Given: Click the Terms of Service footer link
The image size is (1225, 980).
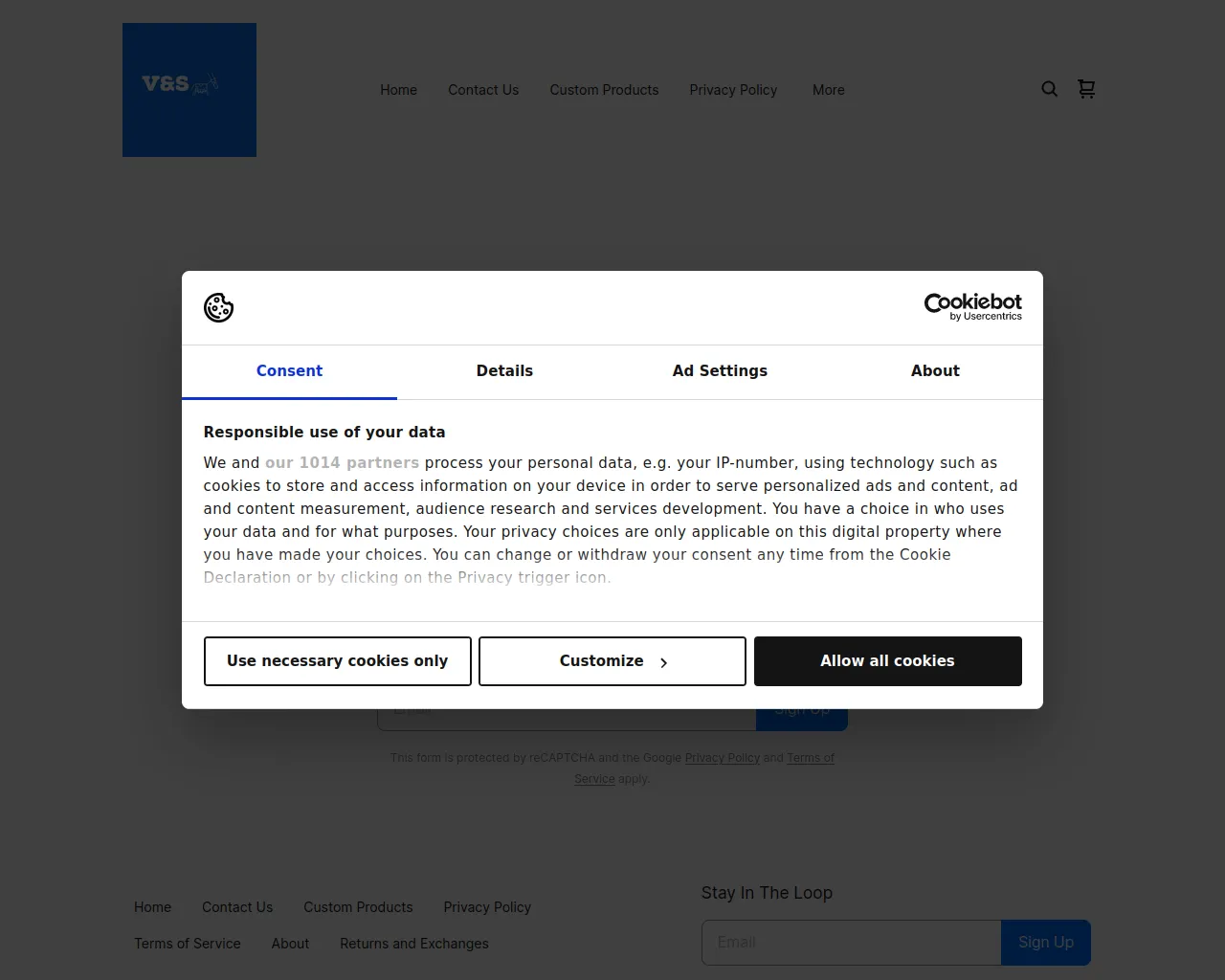Looking at the screenshot, I should click(187, 944).
